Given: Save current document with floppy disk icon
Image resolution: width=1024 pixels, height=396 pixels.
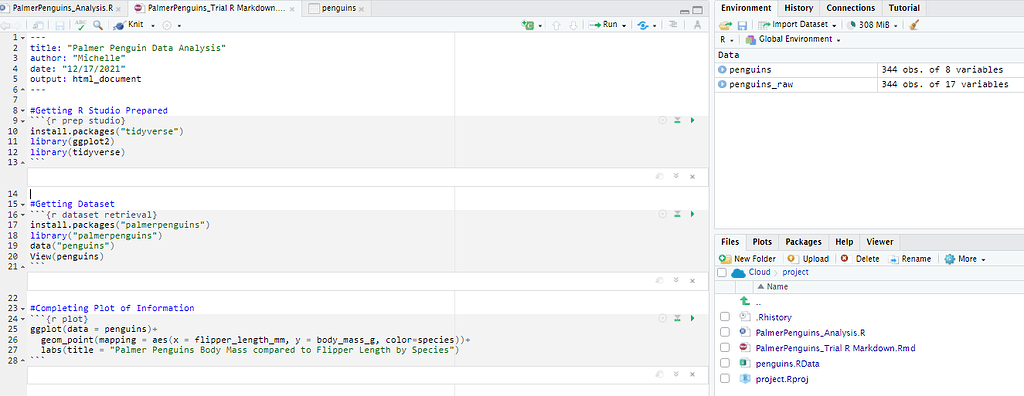Looking at the screenshot, I should pos(60,25).
